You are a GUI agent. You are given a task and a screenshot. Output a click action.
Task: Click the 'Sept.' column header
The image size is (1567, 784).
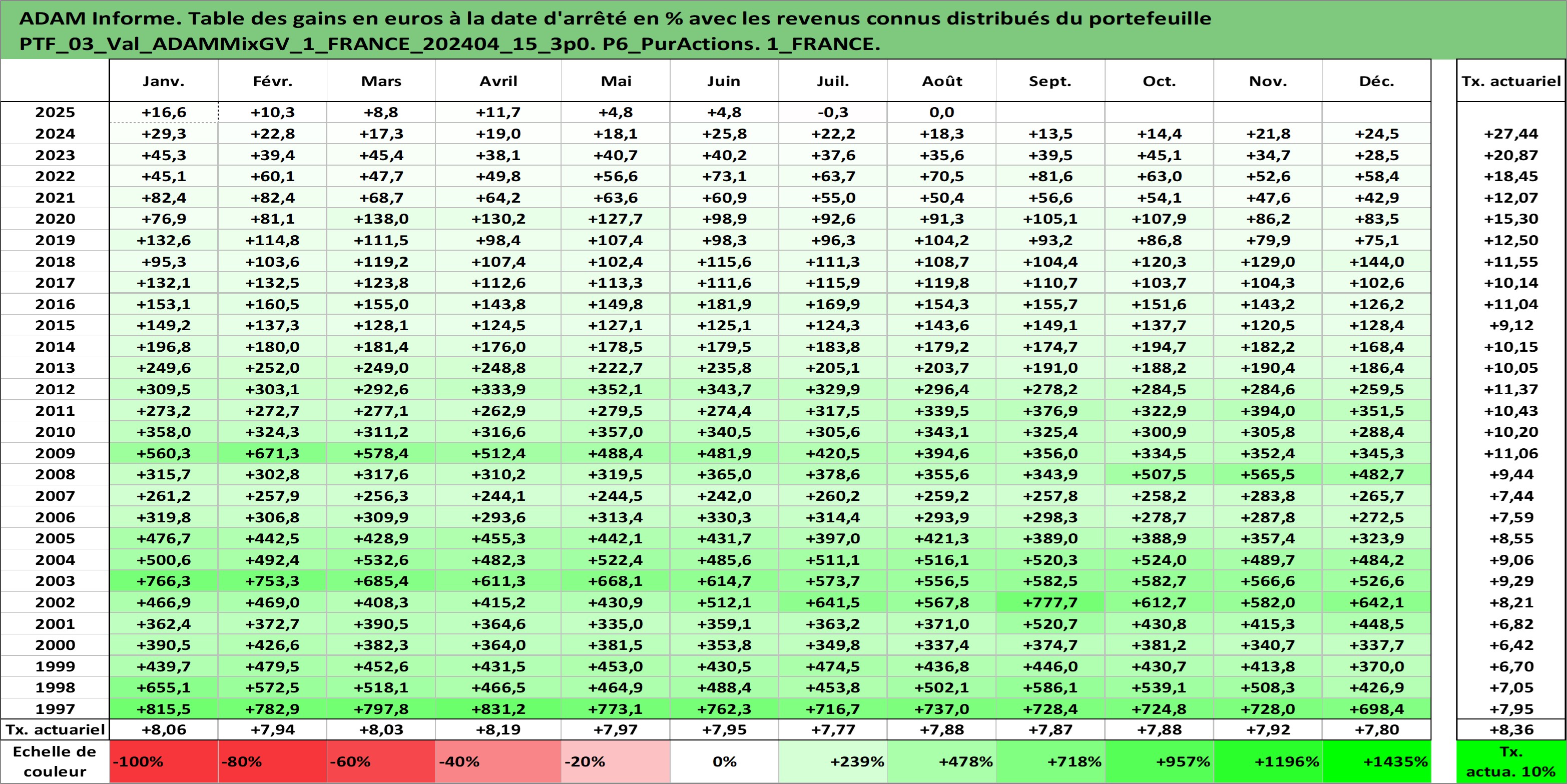[1051, 81]
